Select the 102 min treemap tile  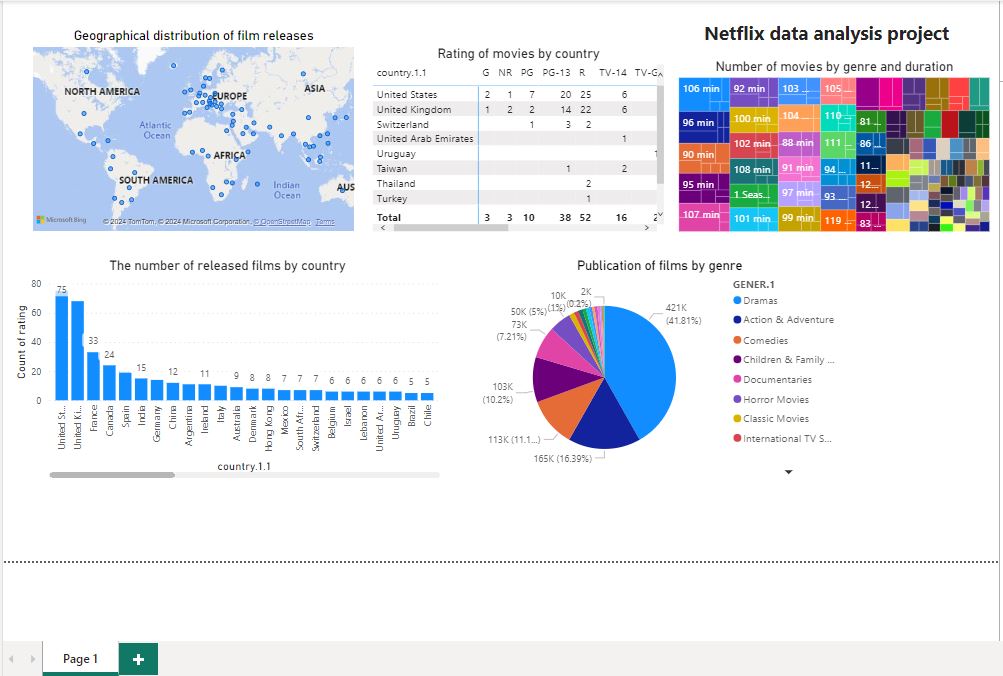754,145
